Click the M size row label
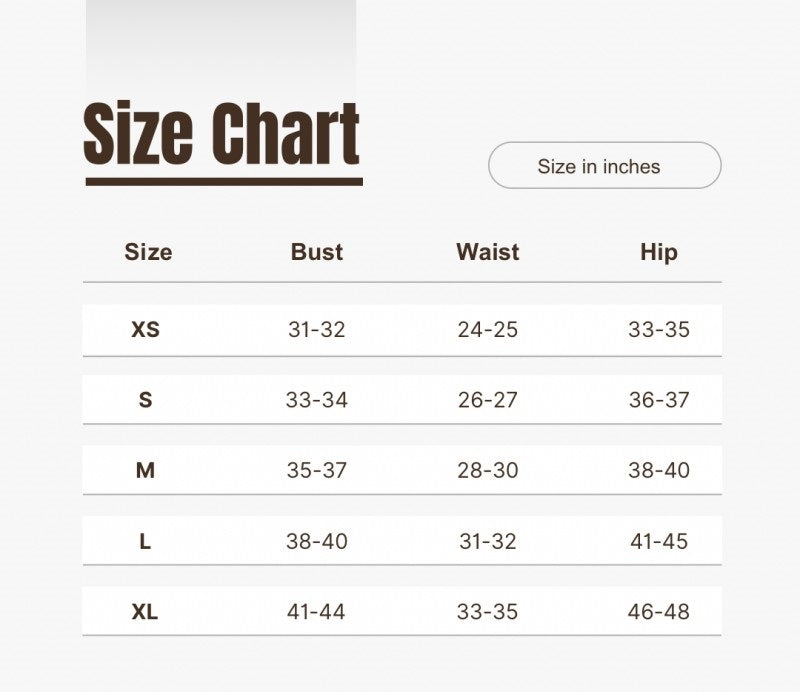Viewport: 800px width, 692px height. coord(145,471)
